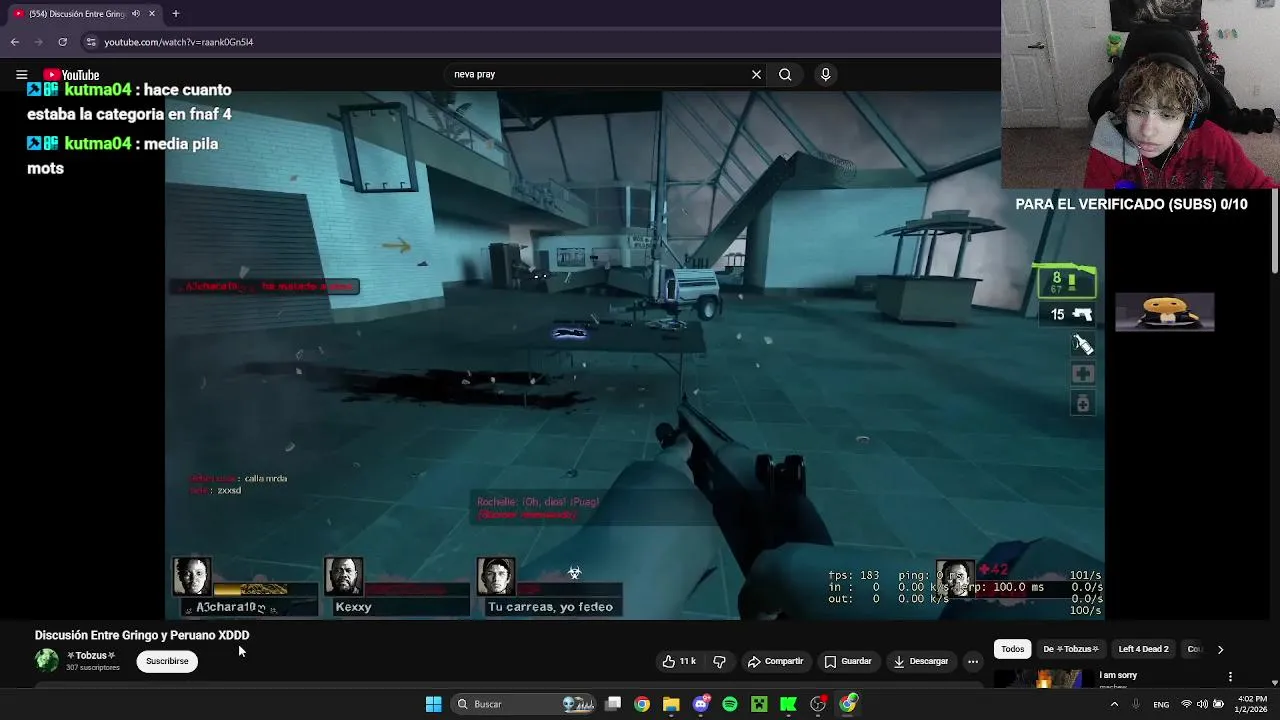Open Discord from the taskbar
The width and height of the screenshot is (1280, 720).
coord(701,704)
